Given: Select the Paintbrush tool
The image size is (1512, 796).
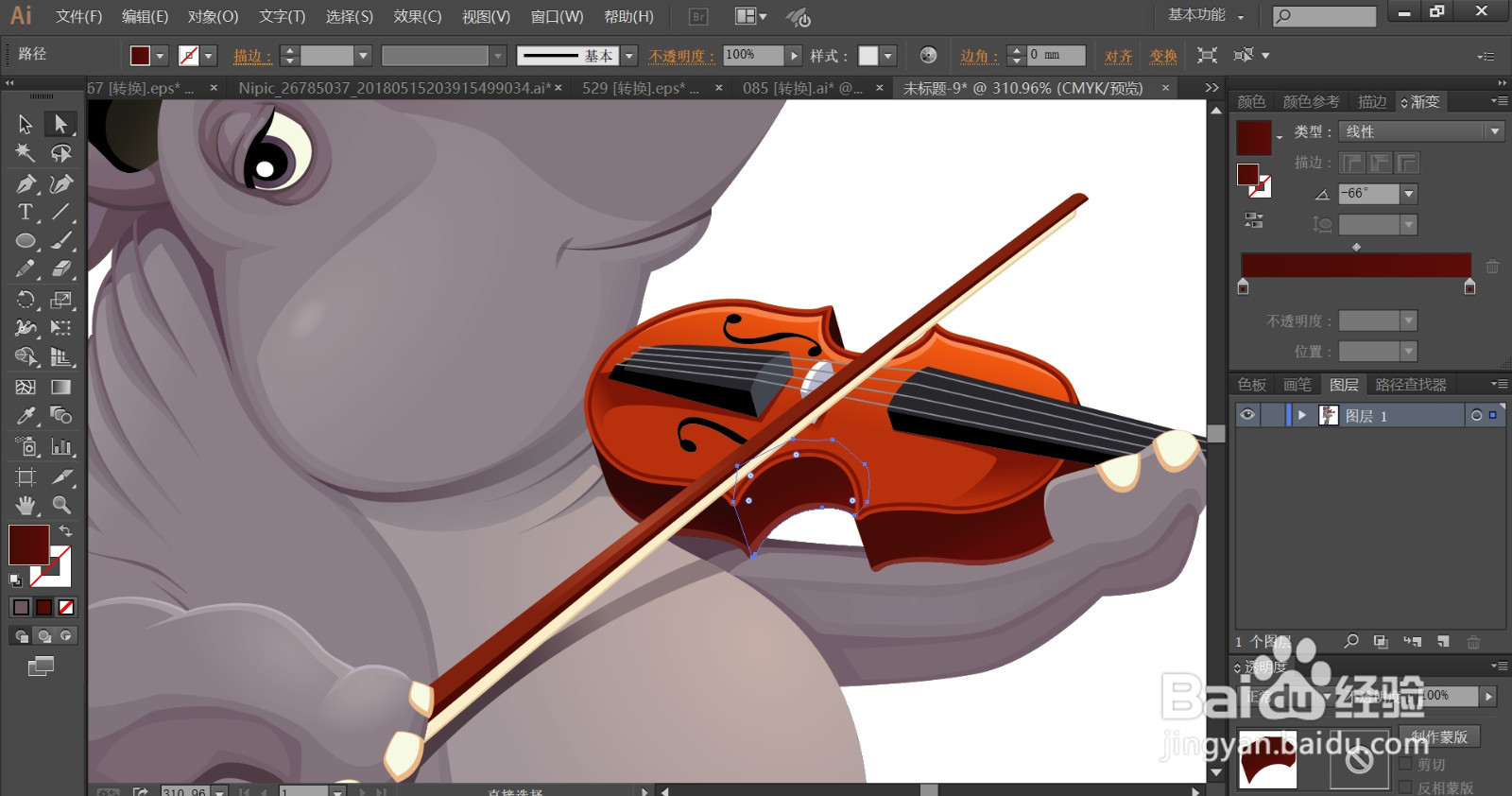Looking at the screenshot, I should click(x=60, y=241).
